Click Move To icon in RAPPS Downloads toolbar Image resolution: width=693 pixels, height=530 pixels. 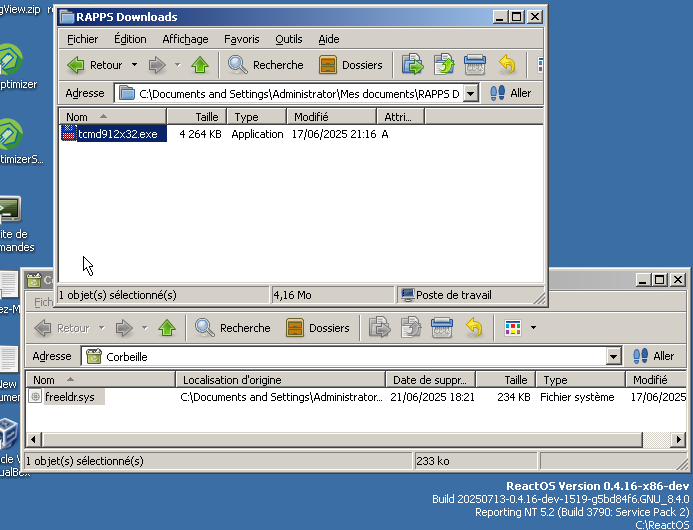(412, 65)
